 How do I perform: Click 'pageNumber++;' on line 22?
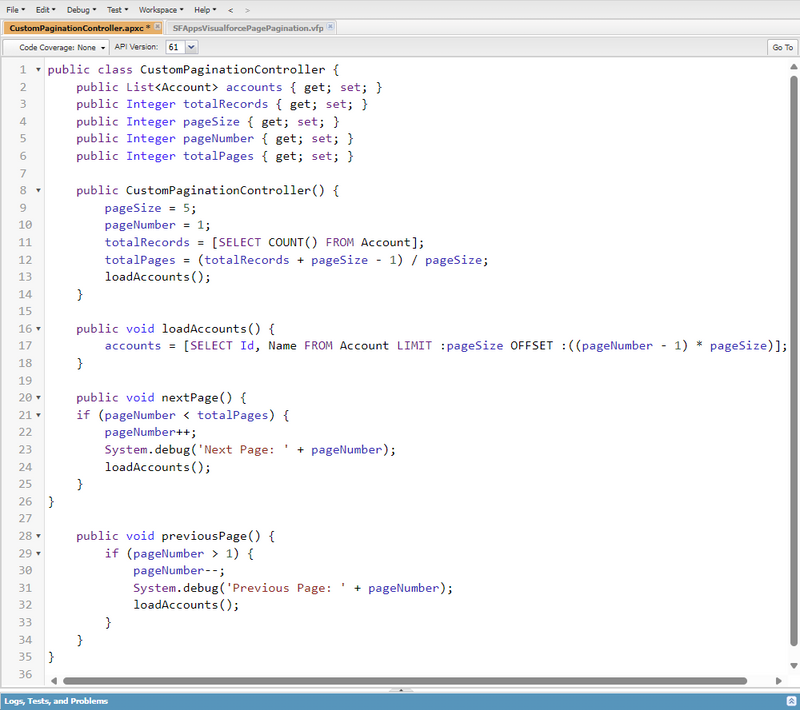click(151, 432)
